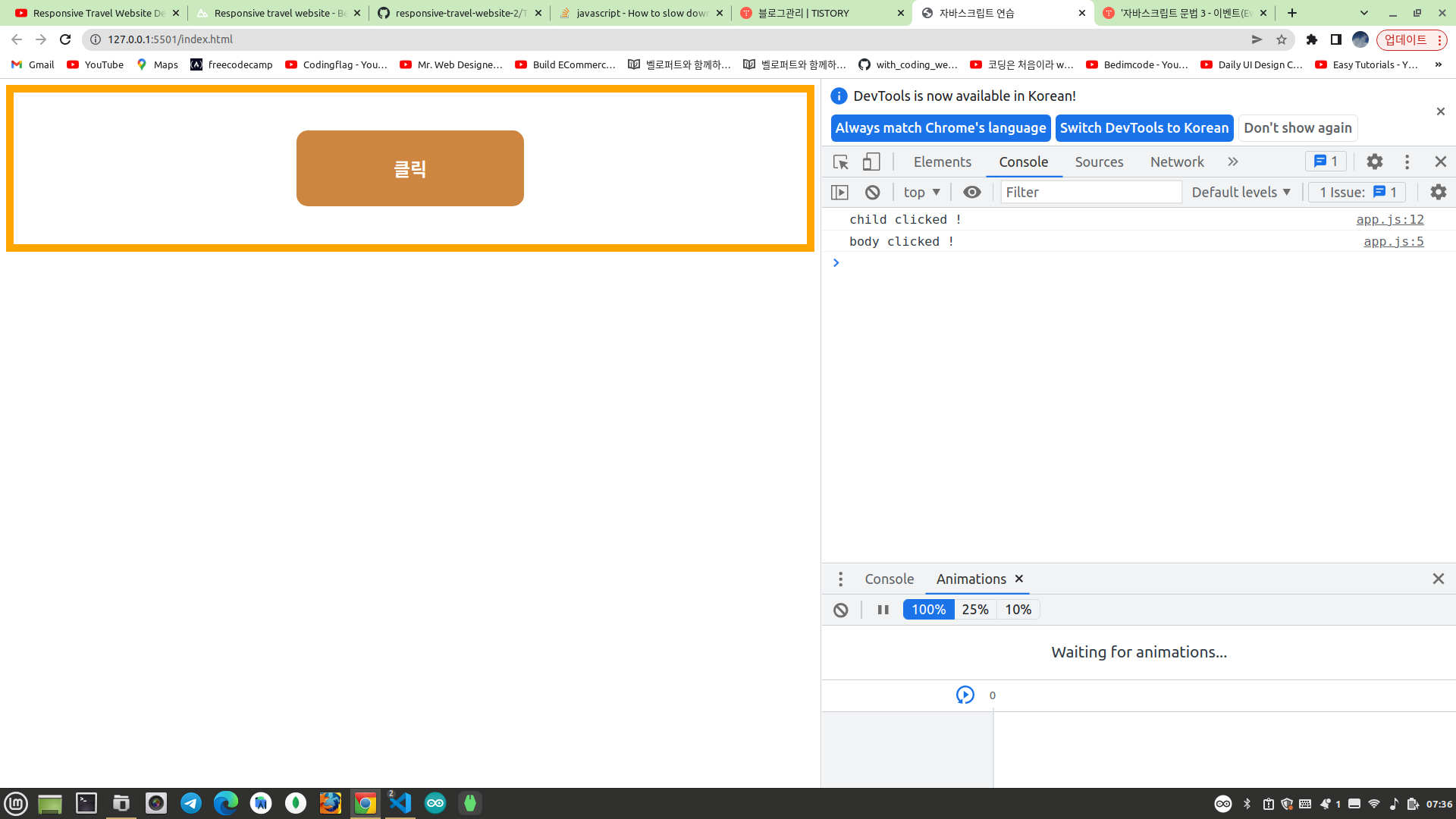Click the console Filter input field
This screenshot has width=1456, height=819.
pos(1090,193)
